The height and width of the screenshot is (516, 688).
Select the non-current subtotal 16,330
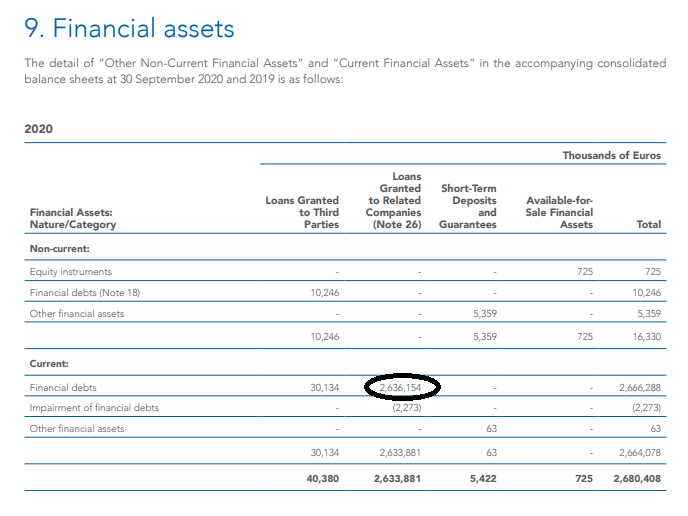pyautogui.click(x=647, y=337)
